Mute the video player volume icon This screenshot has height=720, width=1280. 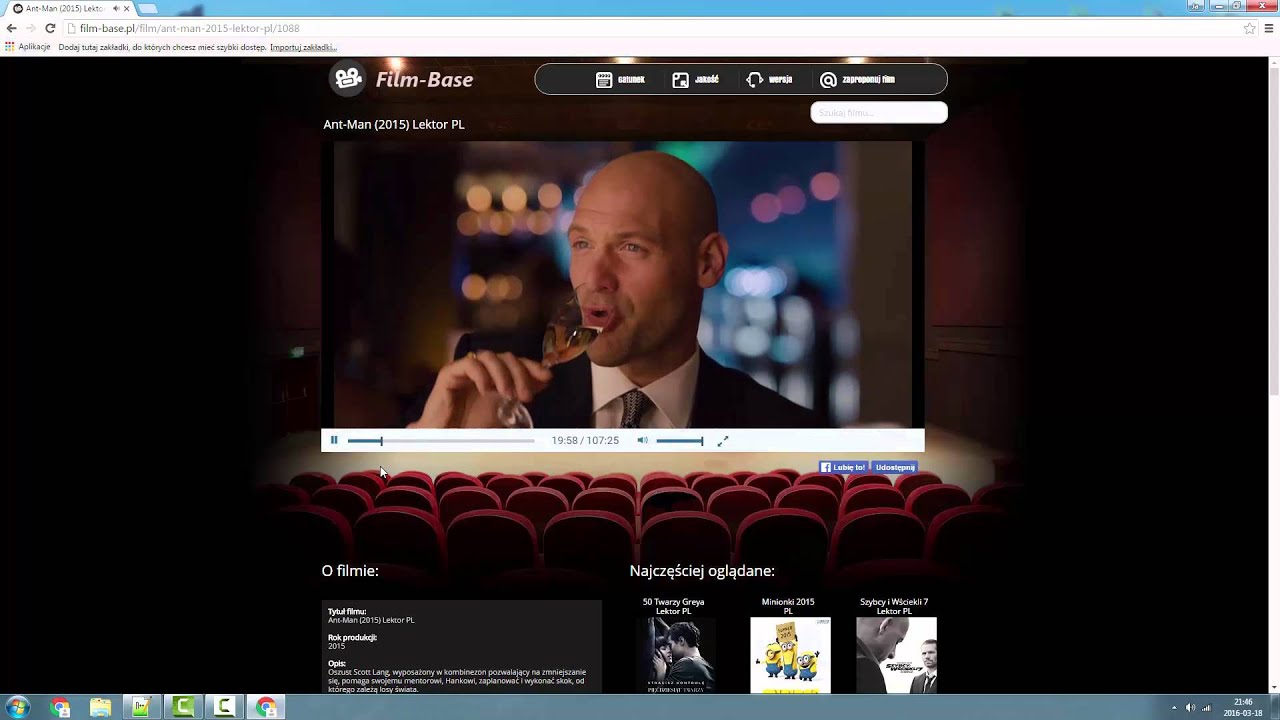click(642, 440)
